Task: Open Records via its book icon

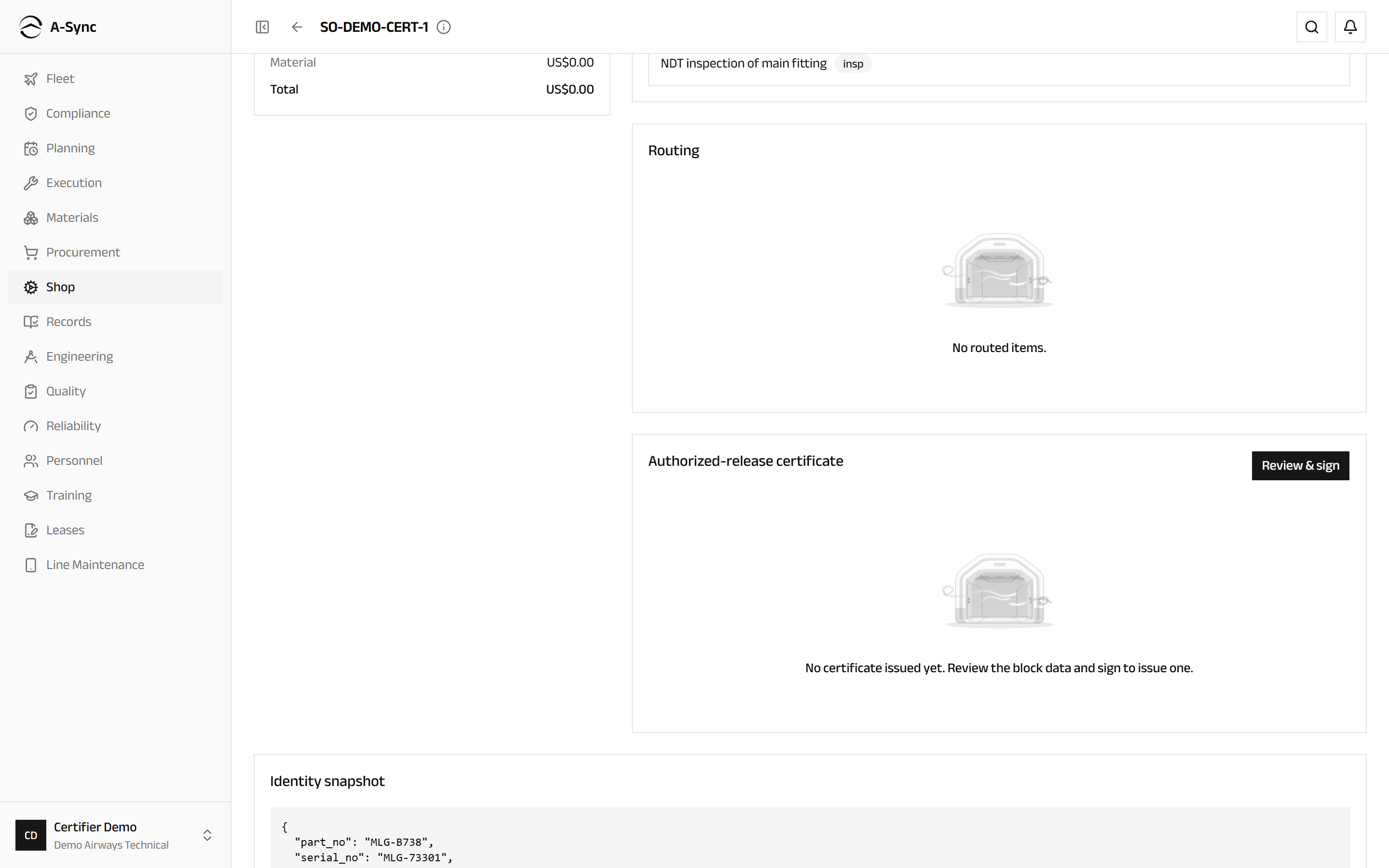Action: pyautogui.click(x=31, y=322)
